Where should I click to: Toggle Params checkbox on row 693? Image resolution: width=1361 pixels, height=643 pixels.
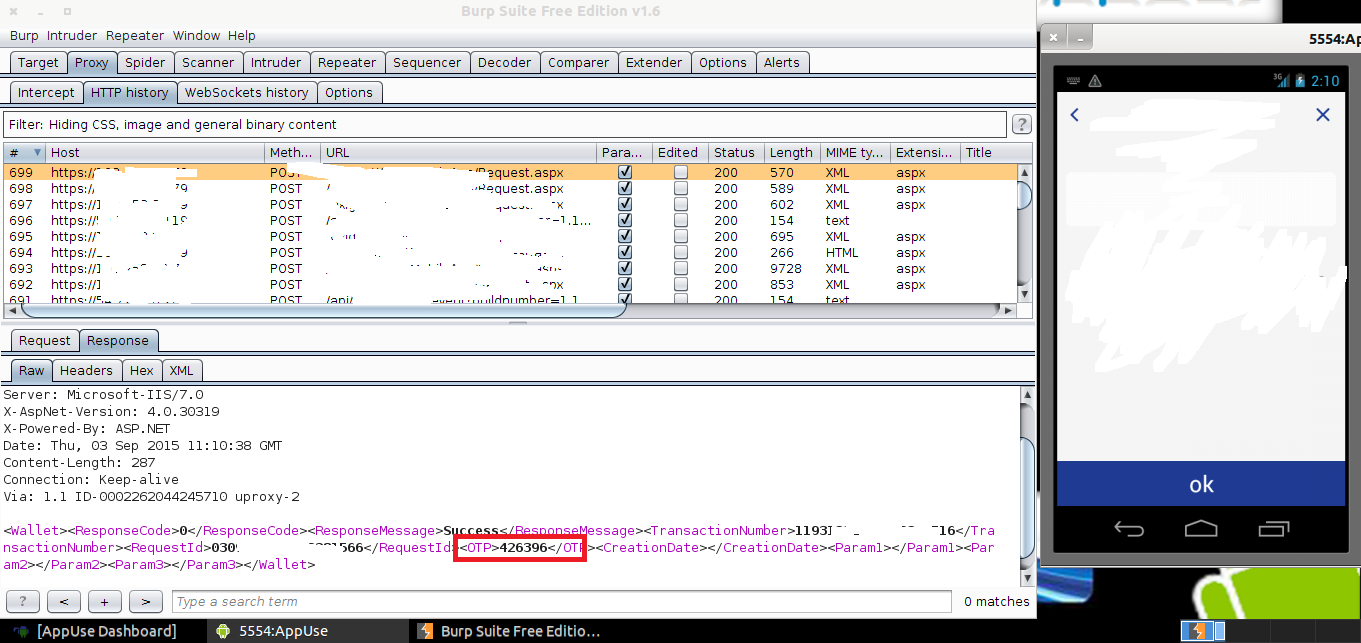click(625, 268)
